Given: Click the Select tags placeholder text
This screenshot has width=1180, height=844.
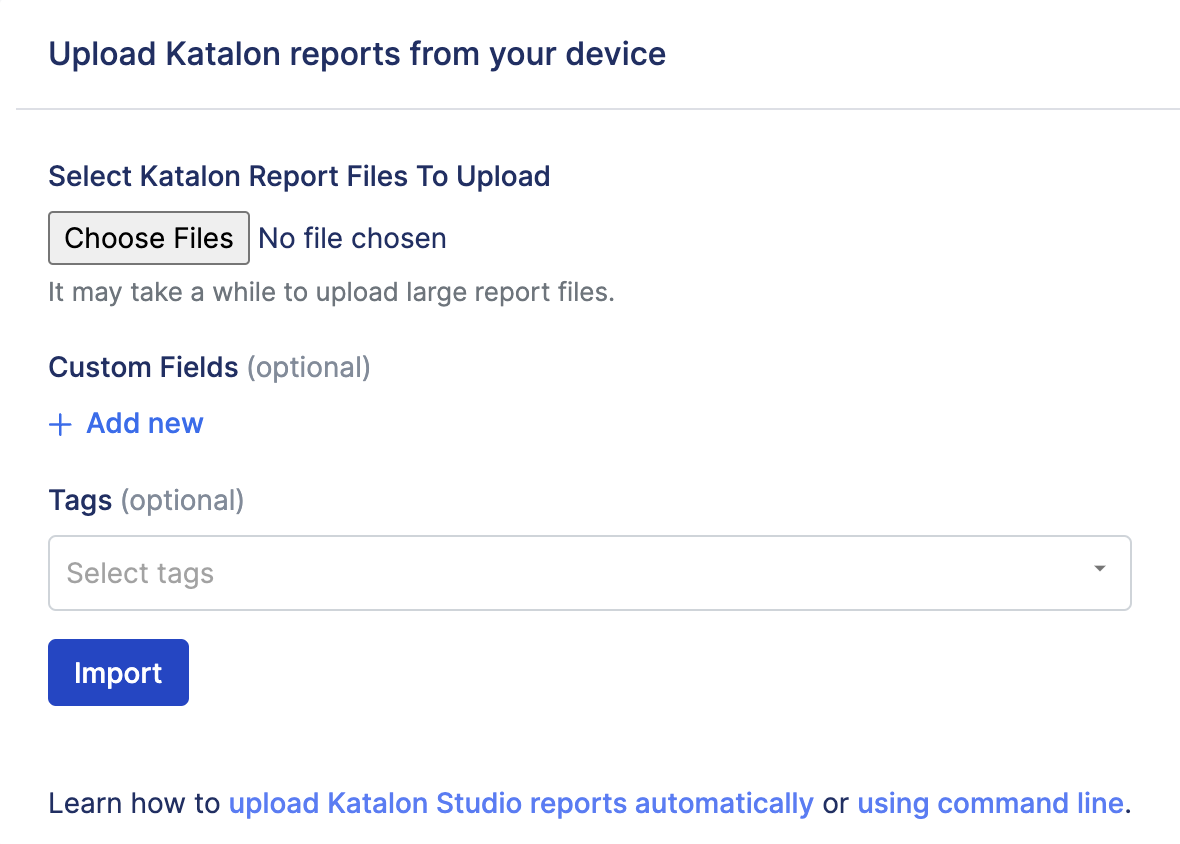Looking at the screenshot, I should coord(140,574).
